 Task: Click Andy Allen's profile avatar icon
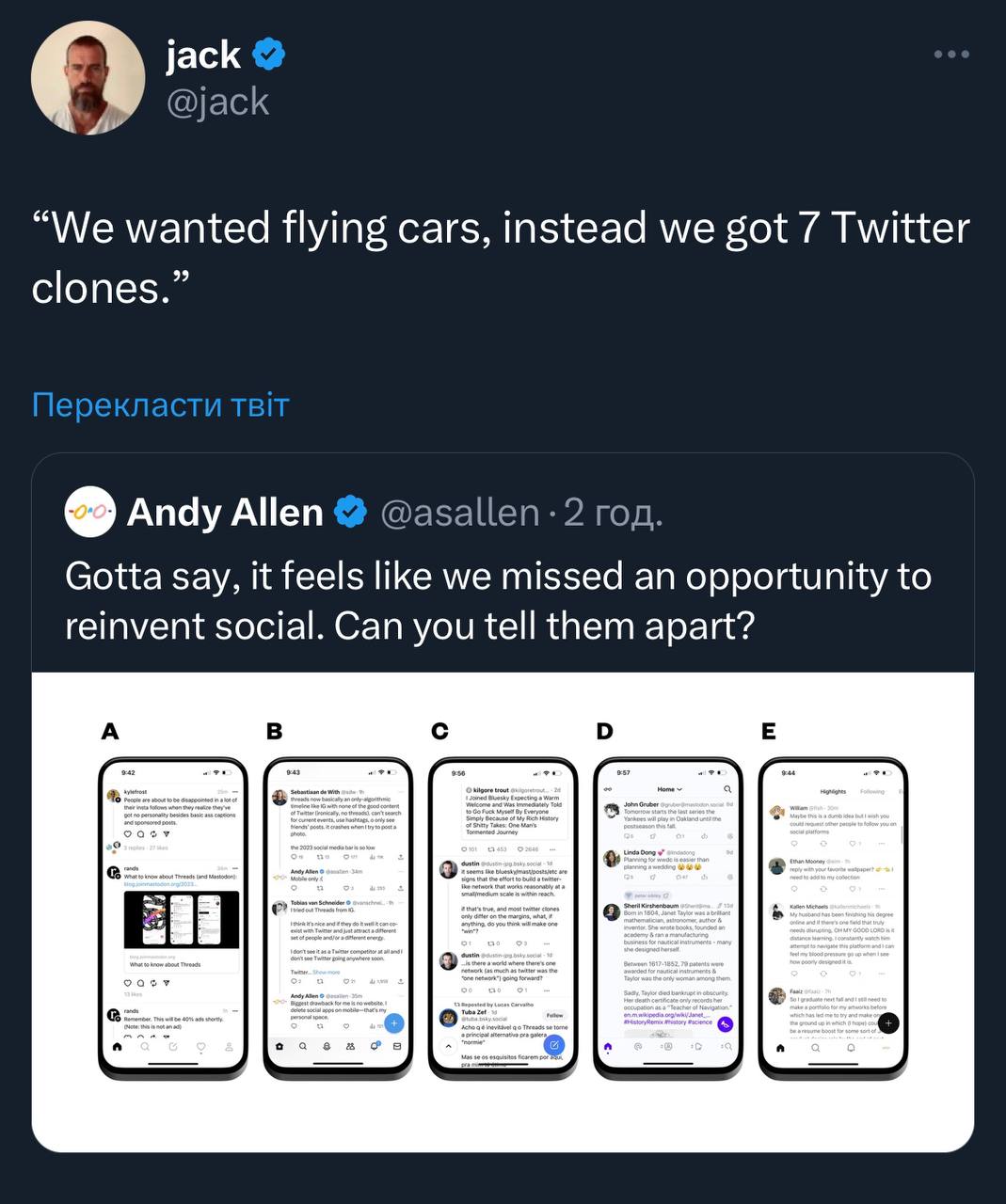tap(89, 513)
